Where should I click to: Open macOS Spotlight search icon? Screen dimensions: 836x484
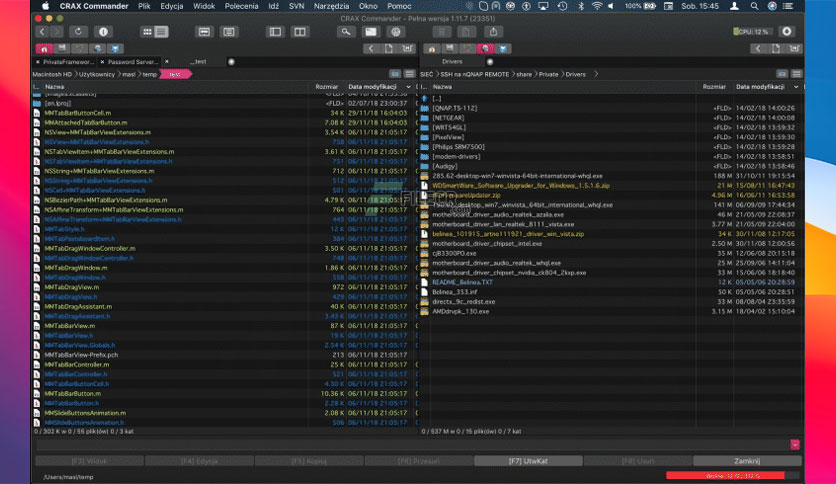754,6
